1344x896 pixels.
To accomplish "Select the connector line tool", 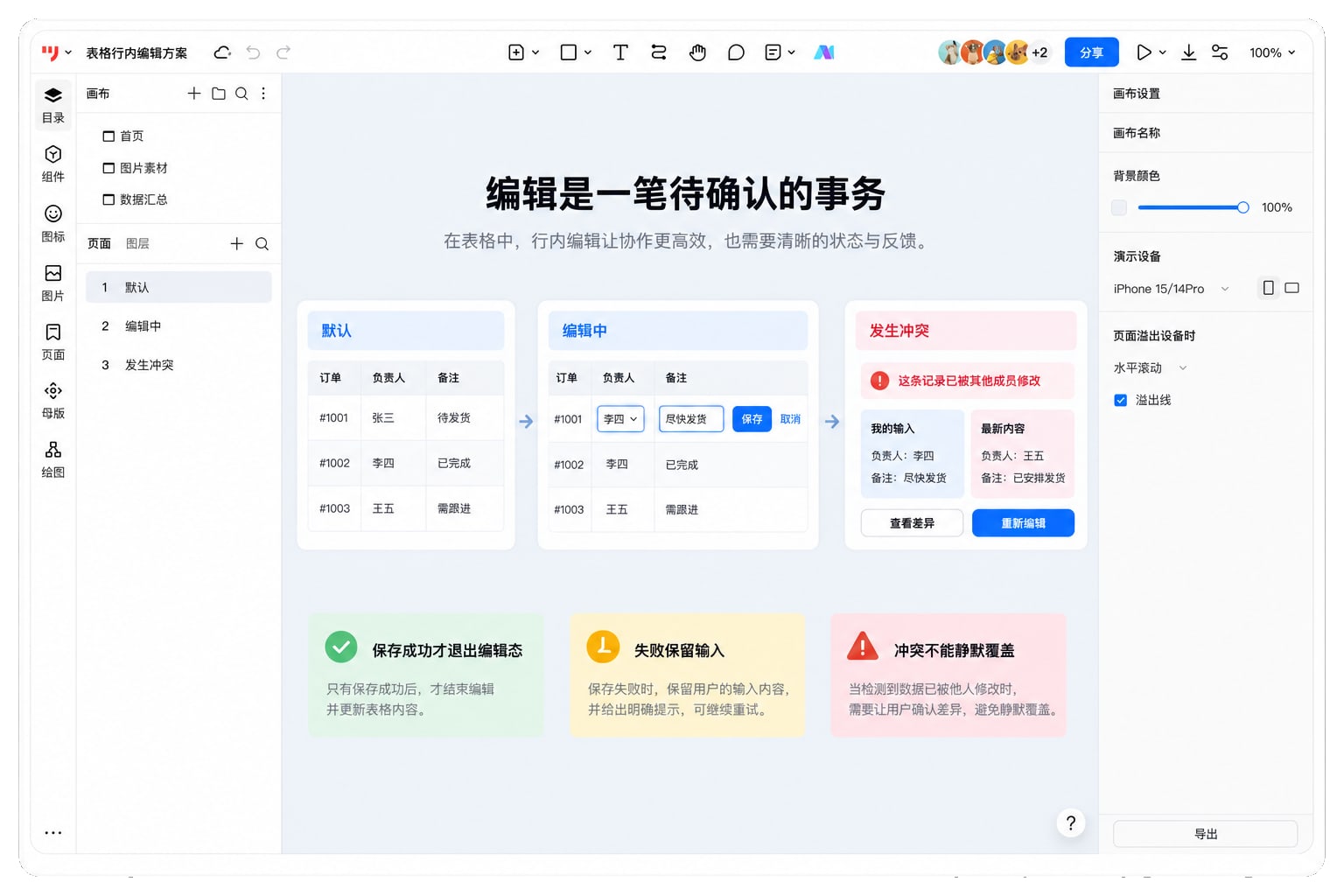I will tap(659, 52).
